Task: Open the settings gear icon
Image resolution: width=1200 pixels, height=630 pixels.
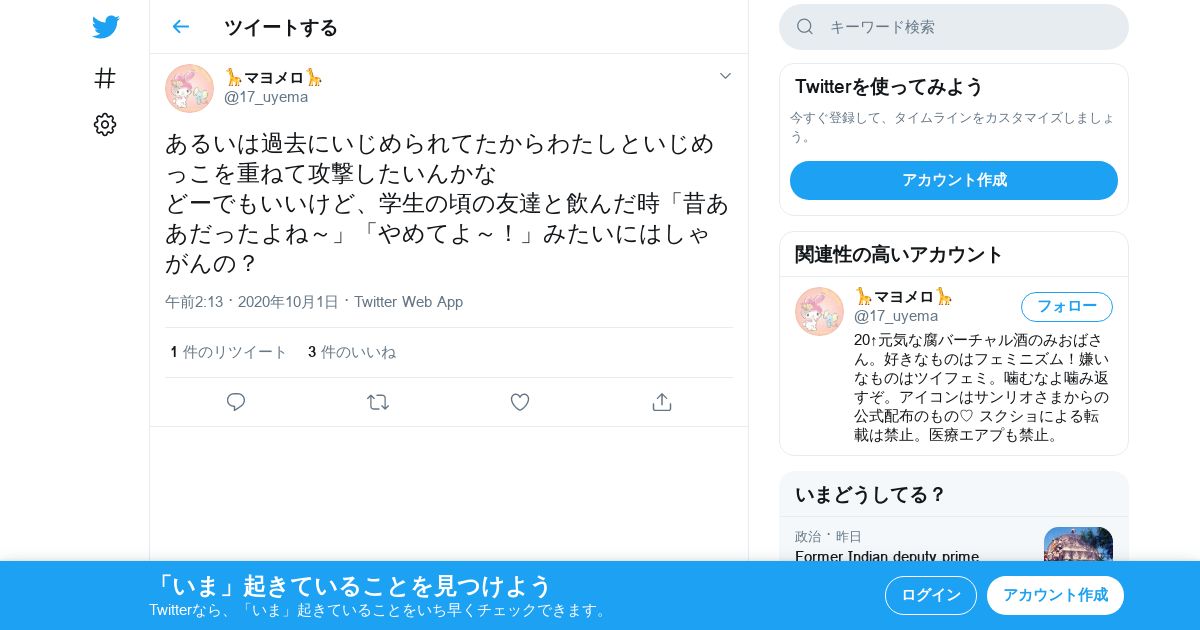Action: tap(105, 124)
